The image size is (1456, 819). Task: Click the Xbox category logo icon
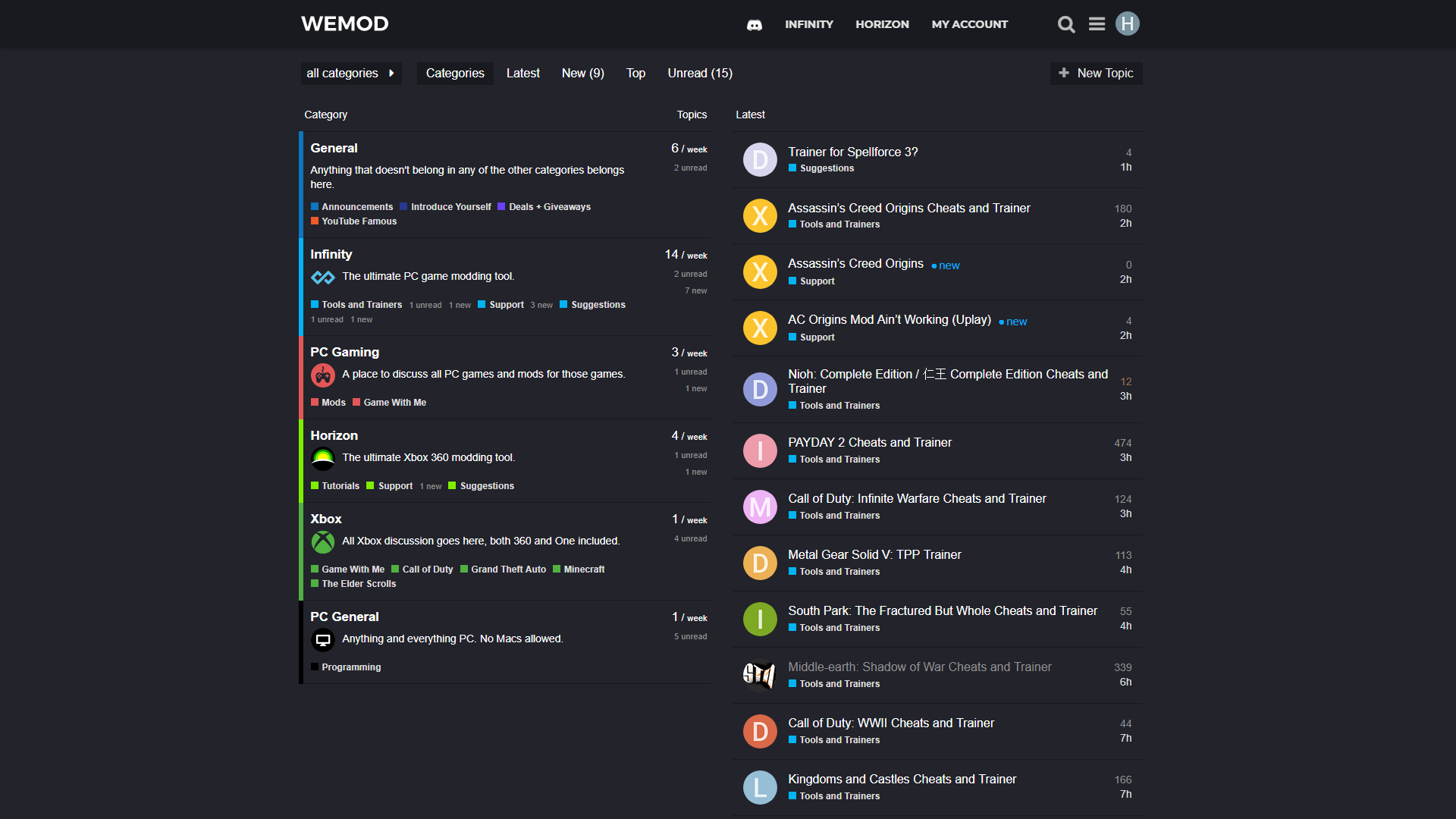[323, 542]
